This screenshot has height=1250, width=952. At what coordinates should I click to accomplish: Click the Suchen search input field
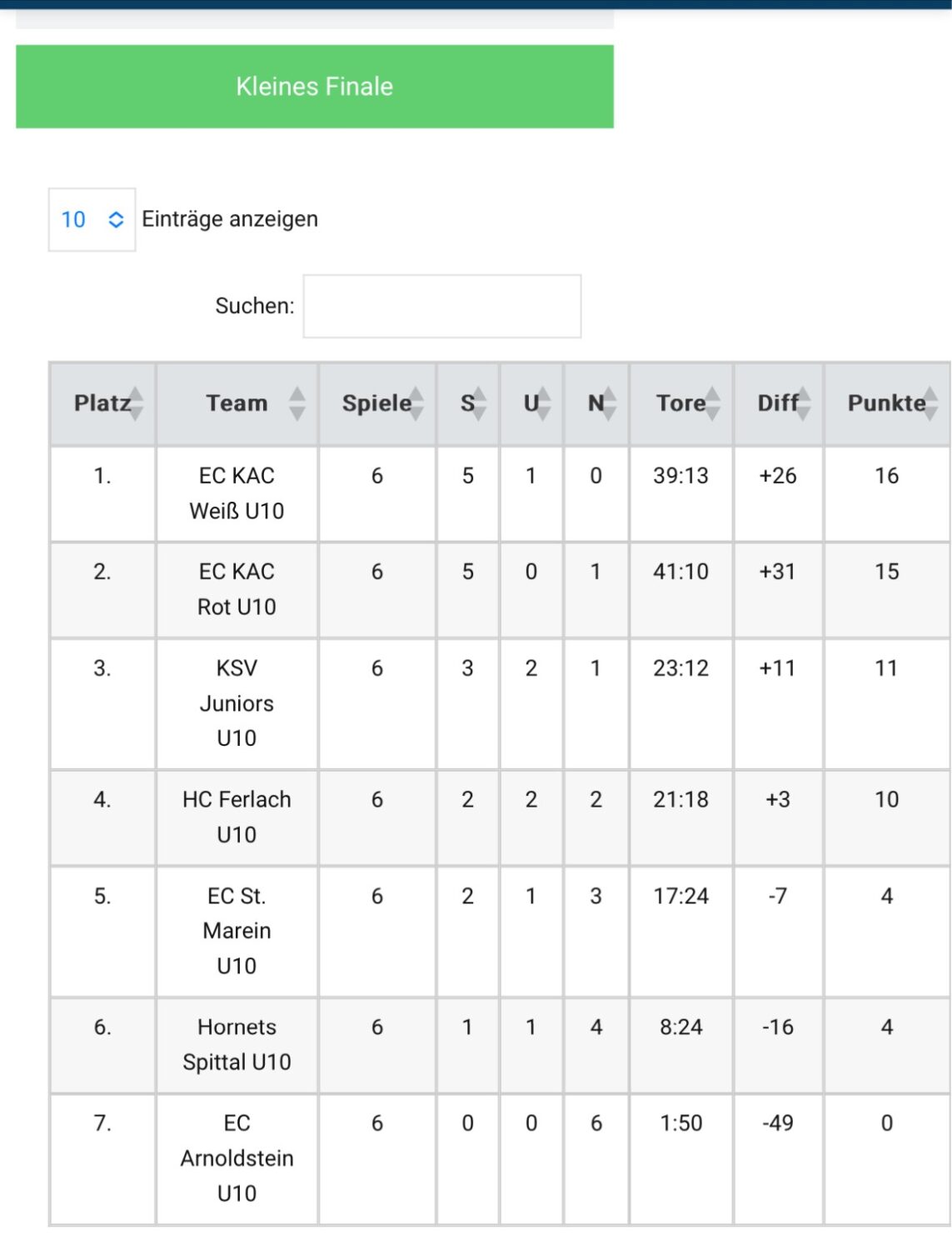point(442,307)
